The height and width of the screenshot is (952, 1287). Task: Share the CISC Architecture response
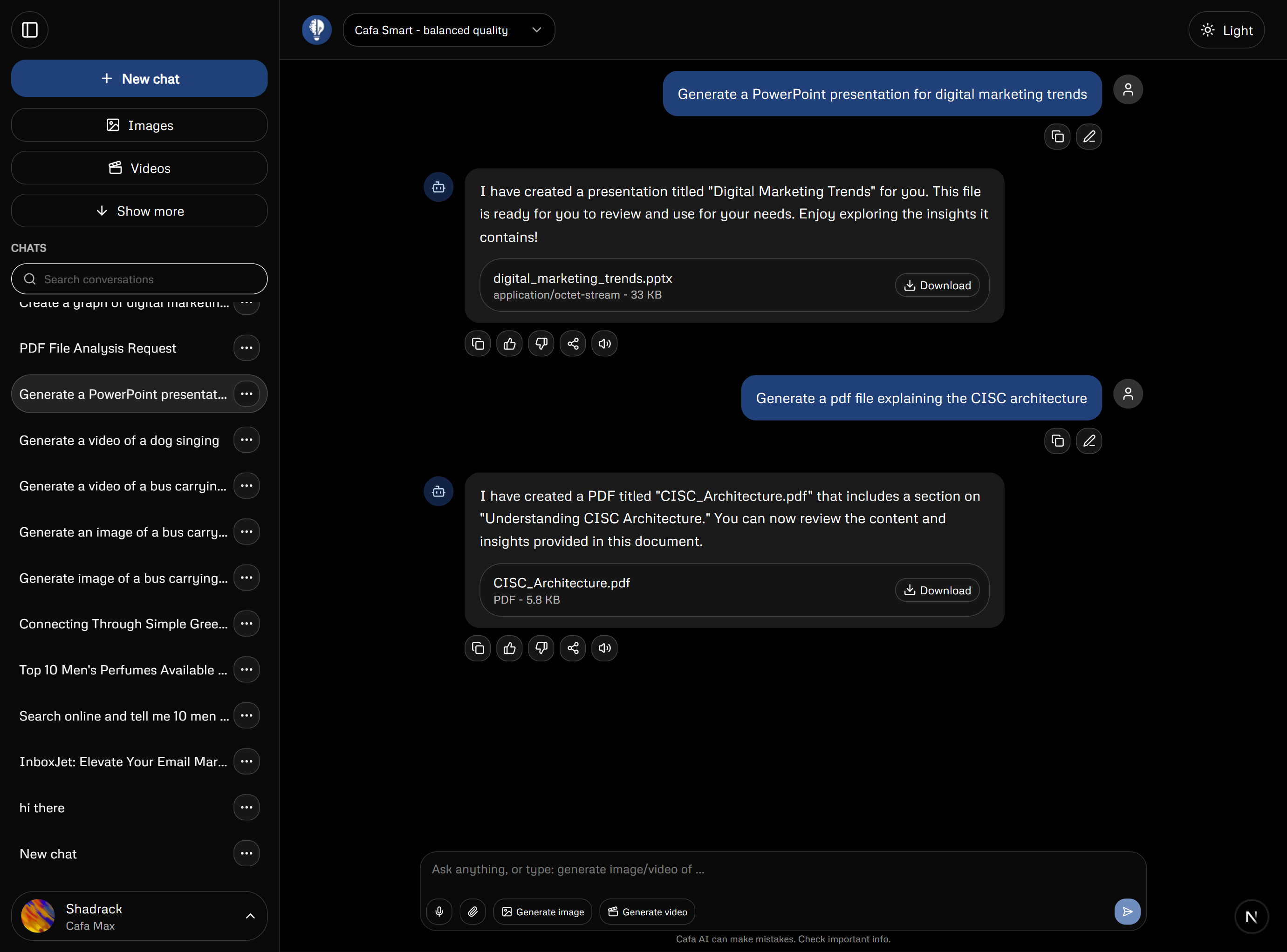click(573, 648)
